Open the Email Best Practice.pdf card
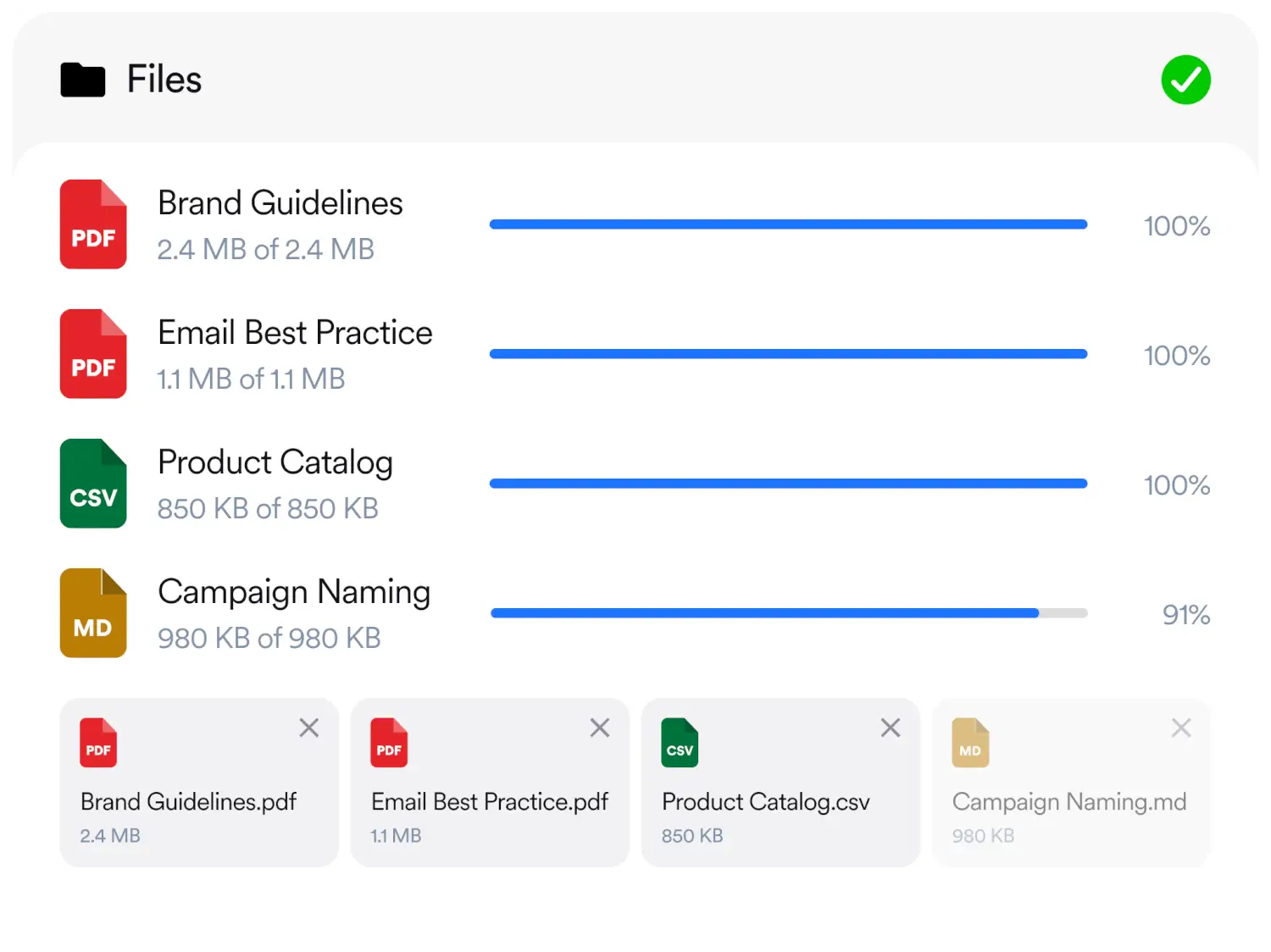Screen dimensions: 1271x952 click(490, 783)
